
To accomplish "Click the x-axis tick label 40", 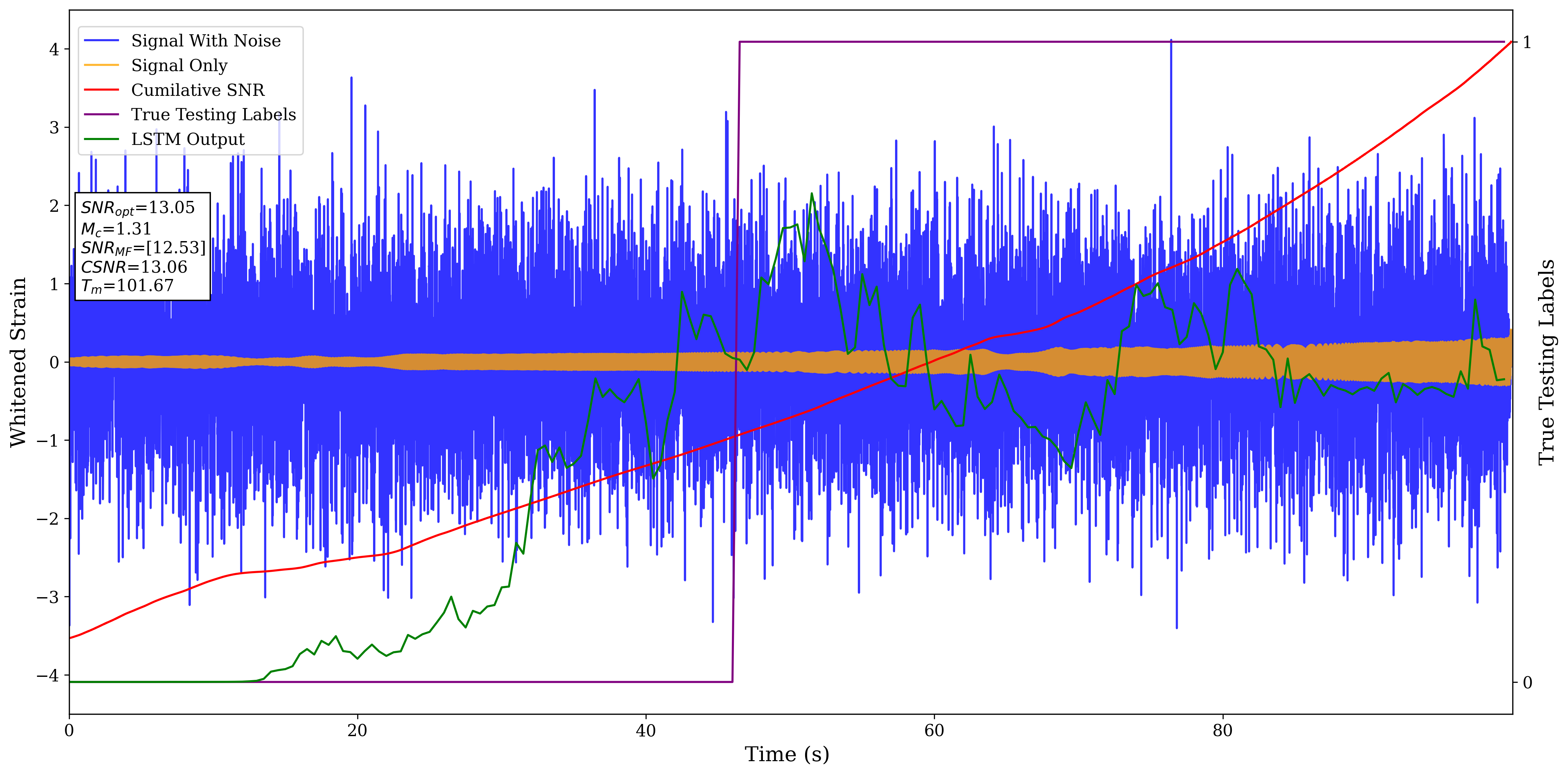I will point(646,731).
